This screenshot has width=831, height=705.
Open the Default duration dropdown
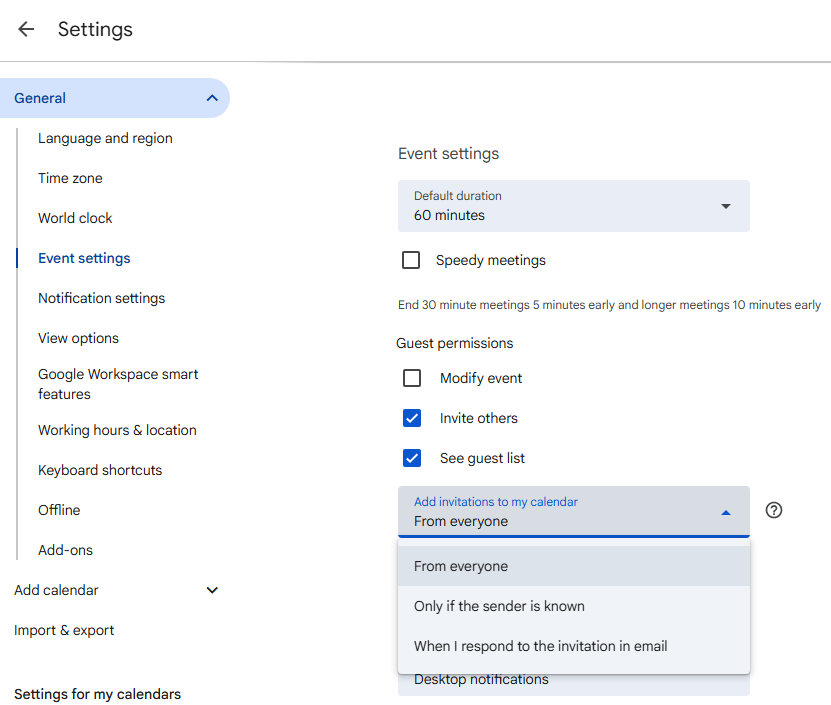pos(573,206)
